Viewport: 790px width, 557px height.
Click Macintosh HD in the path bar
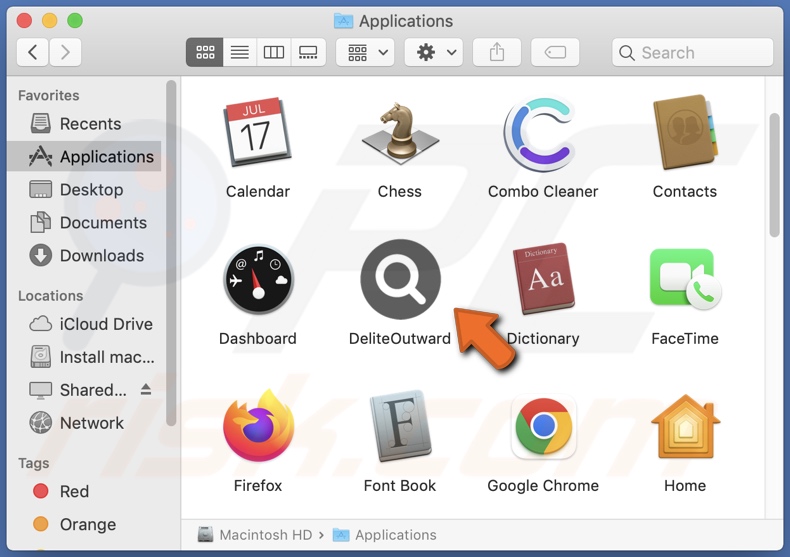click(x=255, y=535)
